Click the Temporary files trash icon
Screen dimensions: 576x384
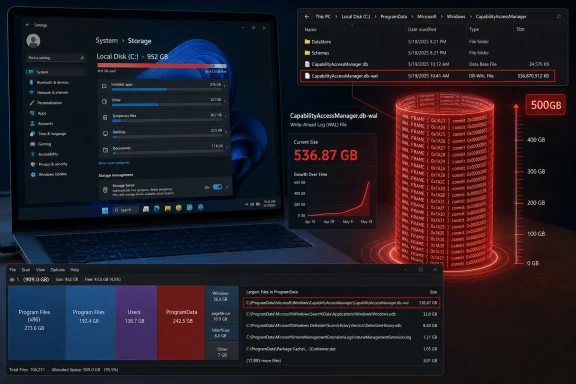(105, 117)
